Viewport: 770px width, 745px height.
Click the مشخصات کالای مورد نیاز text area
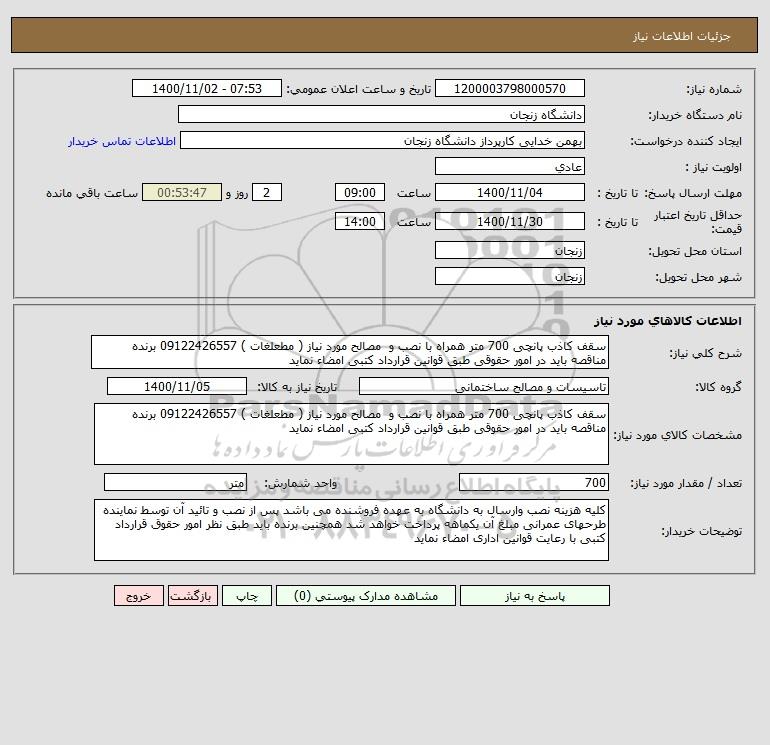click(351, 434)
